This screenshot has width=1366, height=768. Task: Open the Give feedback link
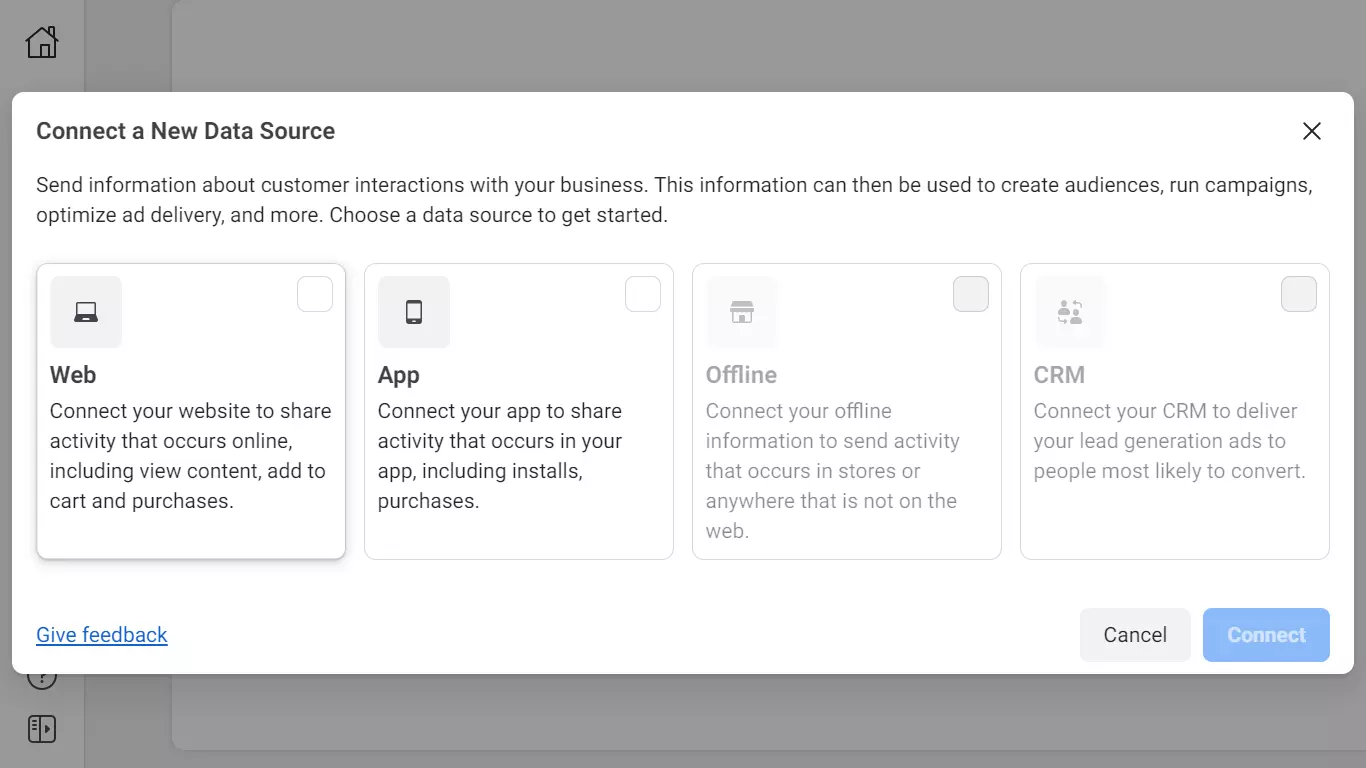point(102,635)
